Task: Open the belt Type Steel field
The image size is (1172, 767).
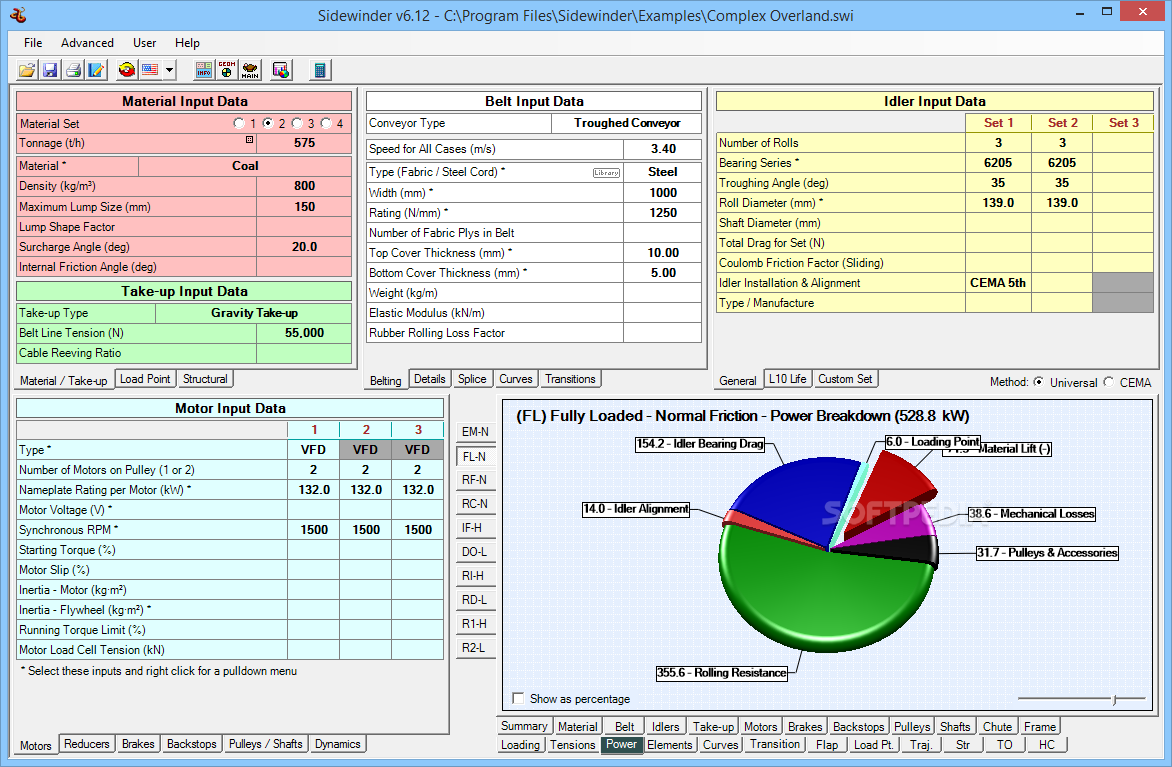Action: [x=662, y=172]
